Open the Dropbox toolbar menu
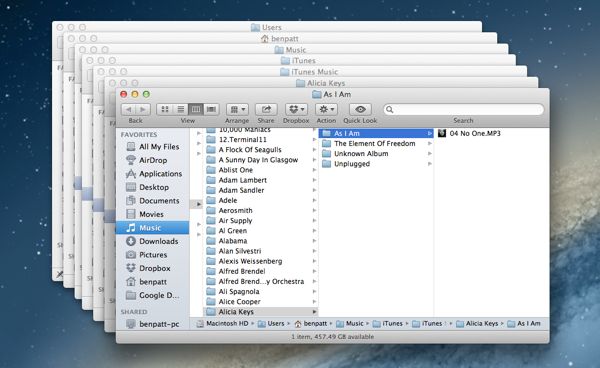 click(x=296, y=109)
